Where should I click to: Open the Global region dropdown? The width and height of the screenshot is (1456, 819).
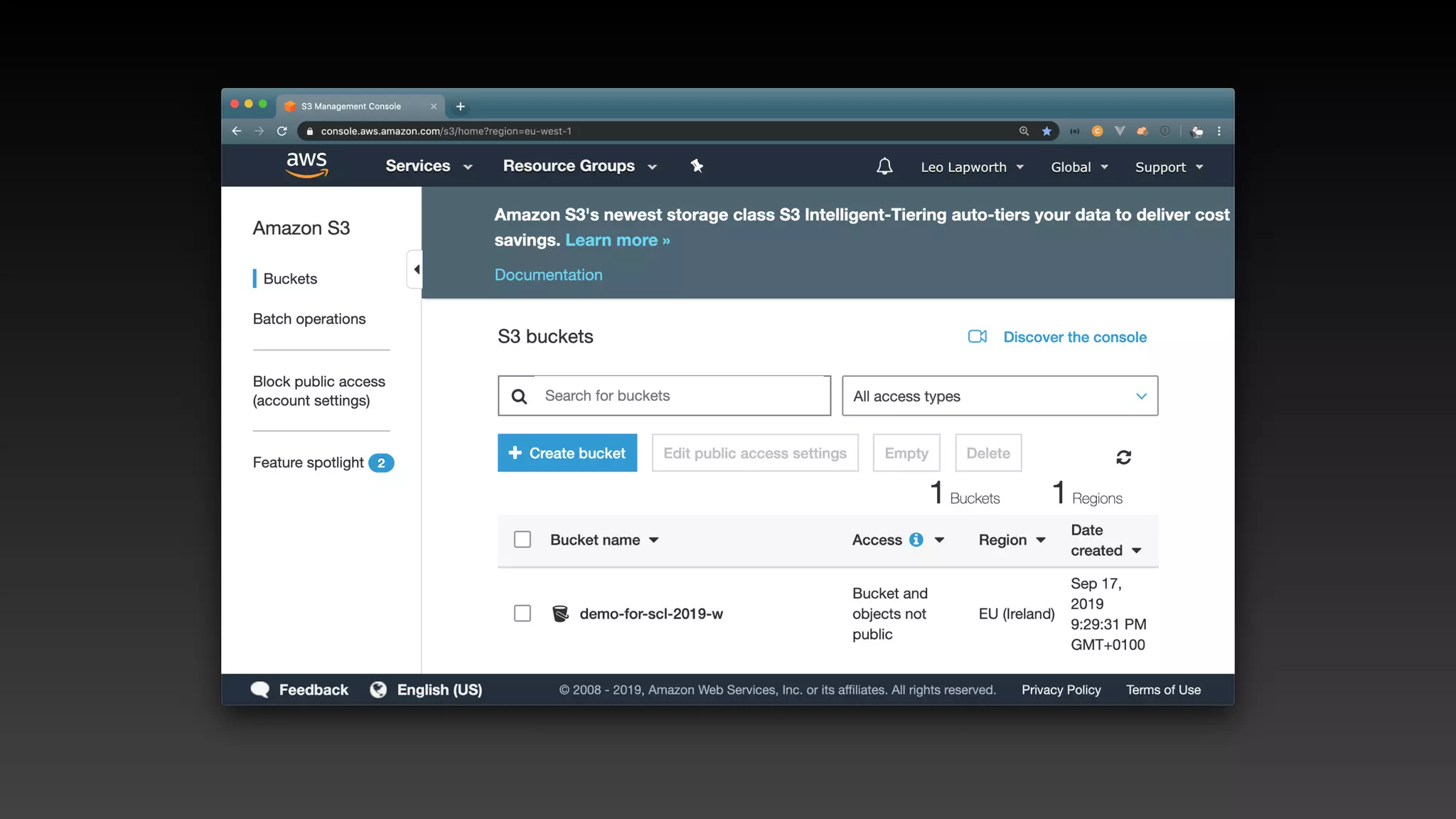[1079, 167]
